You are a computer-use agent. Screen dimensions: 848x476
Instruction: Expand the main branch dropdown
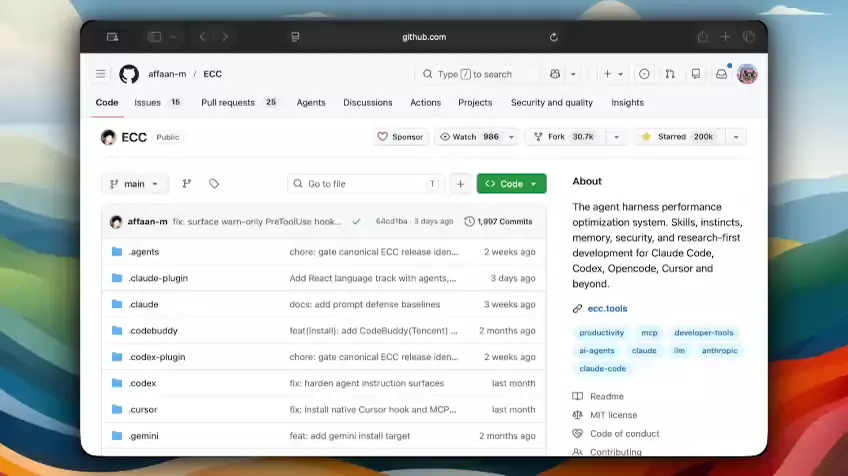(135, 184)
